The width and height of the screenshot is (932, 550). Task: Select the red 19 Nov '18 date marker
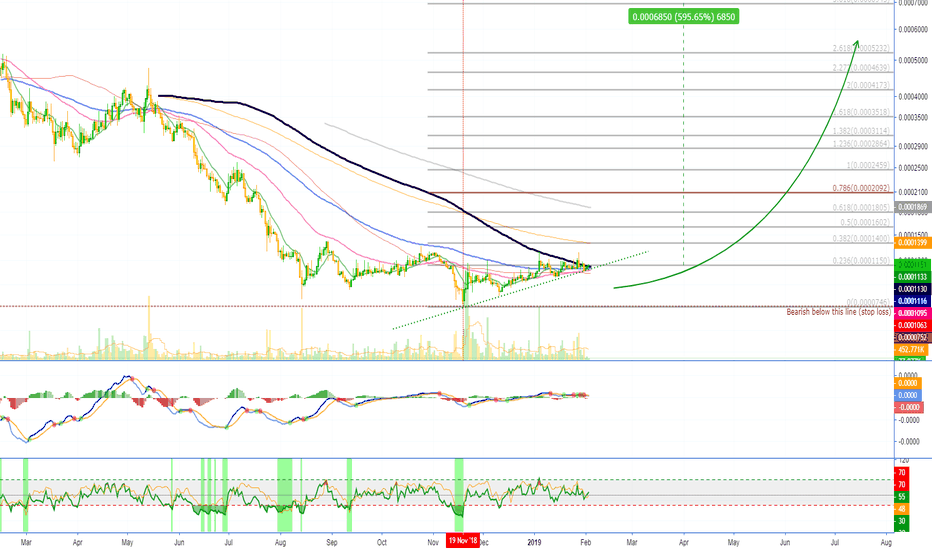462,540
